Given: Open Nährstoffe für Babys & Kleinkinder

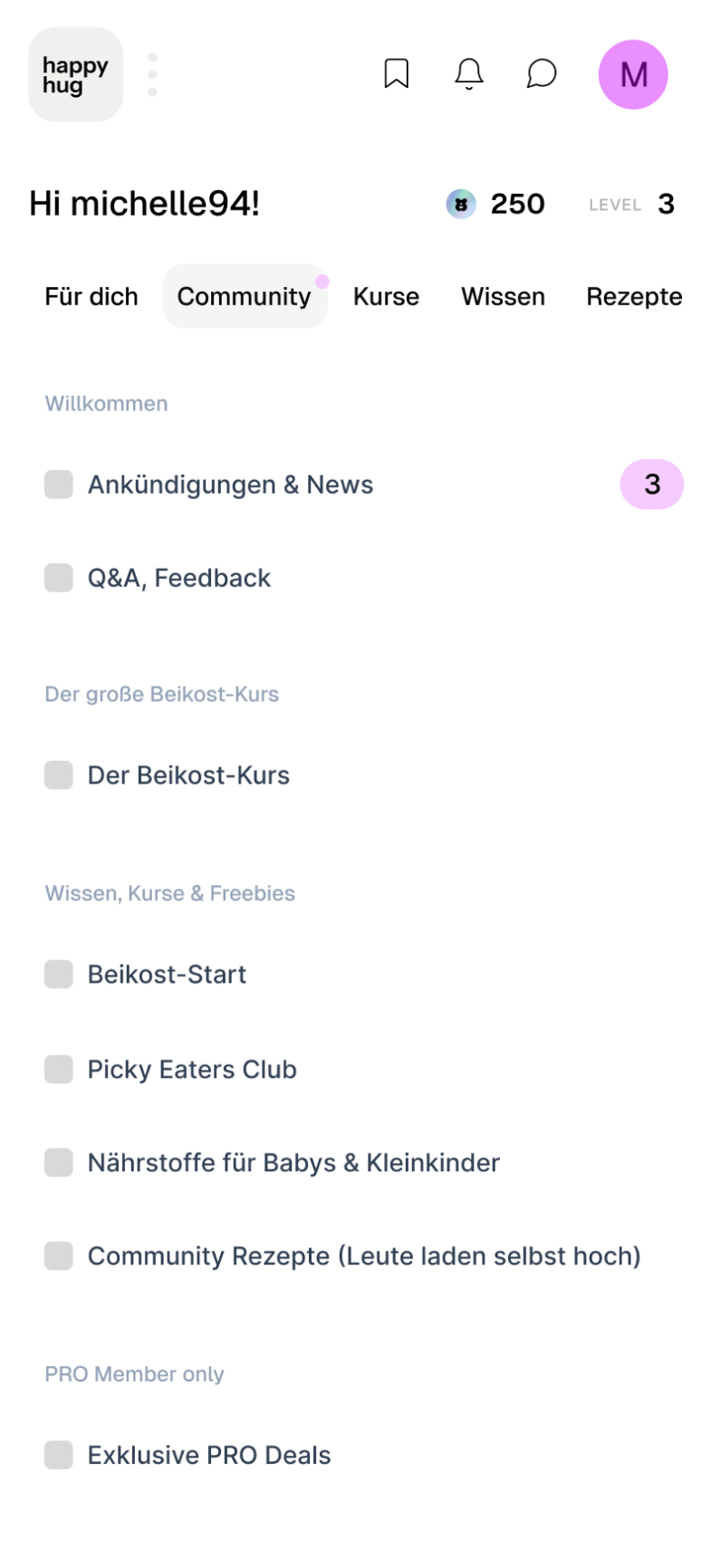Looking at the screenshot, I should [293, 1162].
